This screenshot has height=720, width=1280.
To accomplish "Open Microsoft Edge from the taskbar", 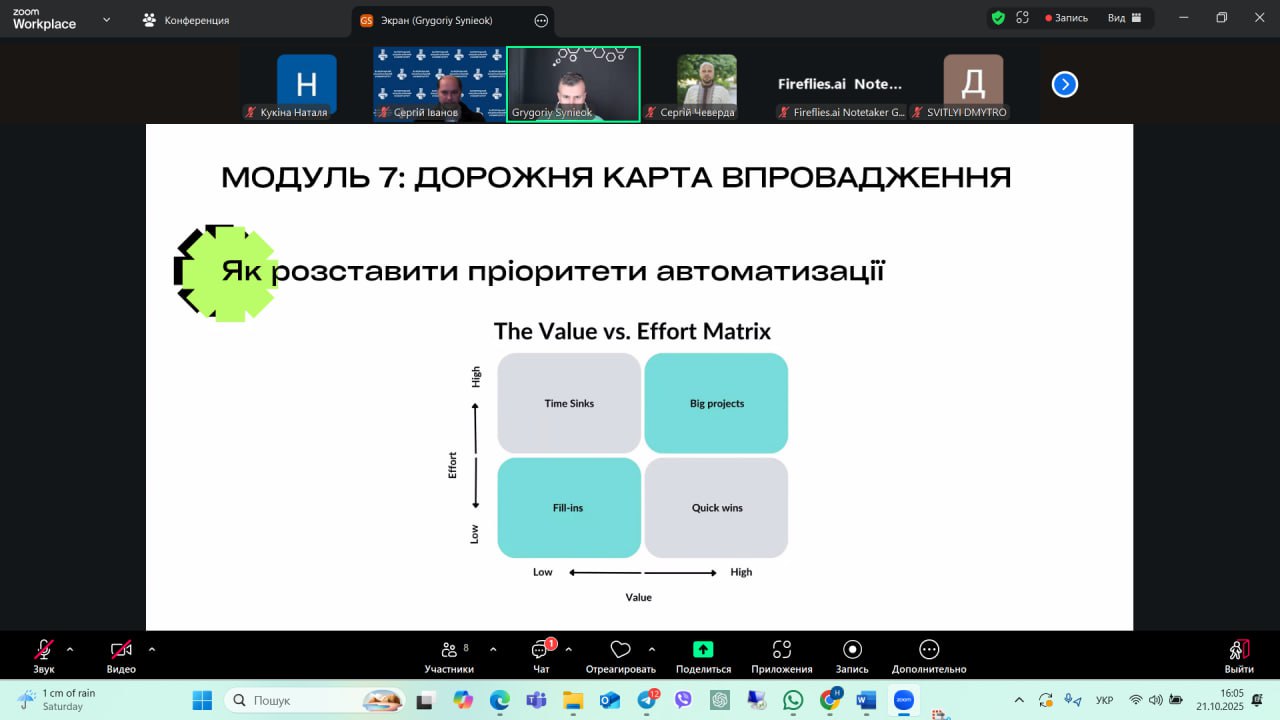I will pos(499,700).
